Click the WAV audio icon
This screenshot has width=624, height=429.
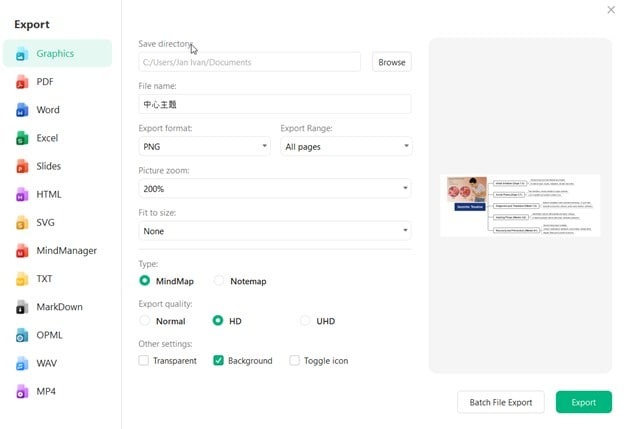[x=22, y=363]
